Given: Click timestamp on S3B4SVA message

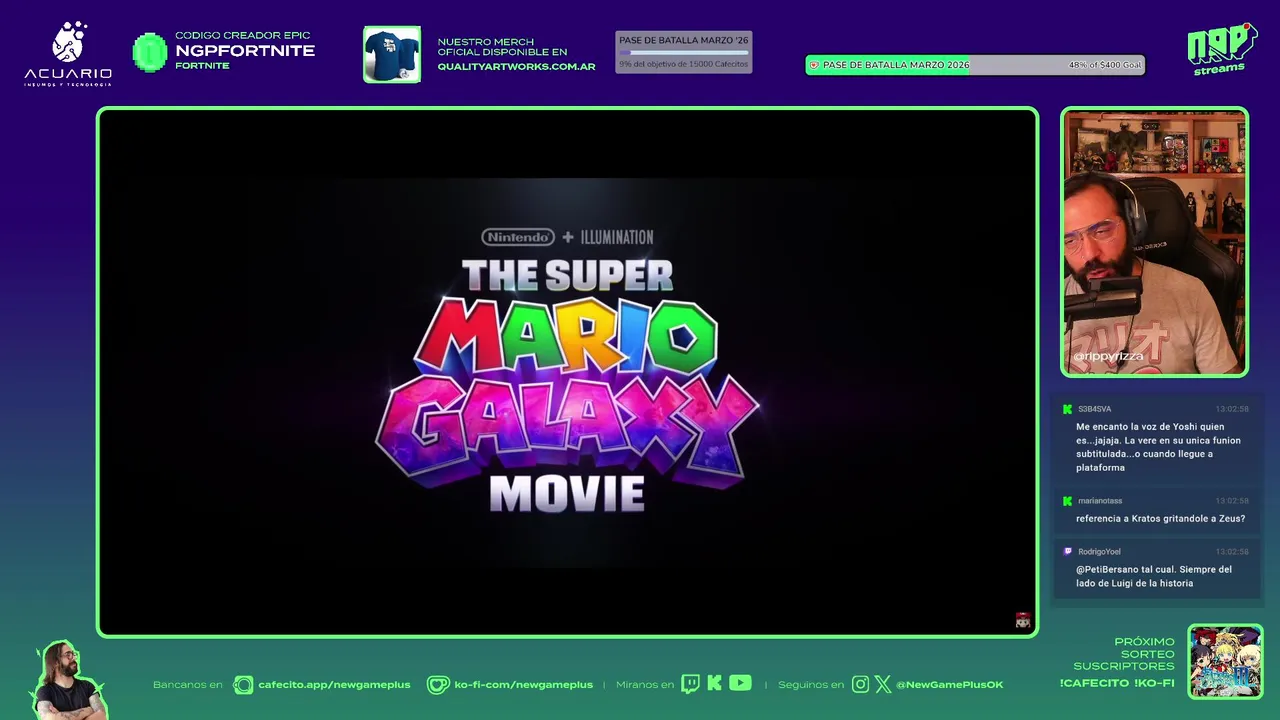Looking at the screenshot, I should point(1232,409).
